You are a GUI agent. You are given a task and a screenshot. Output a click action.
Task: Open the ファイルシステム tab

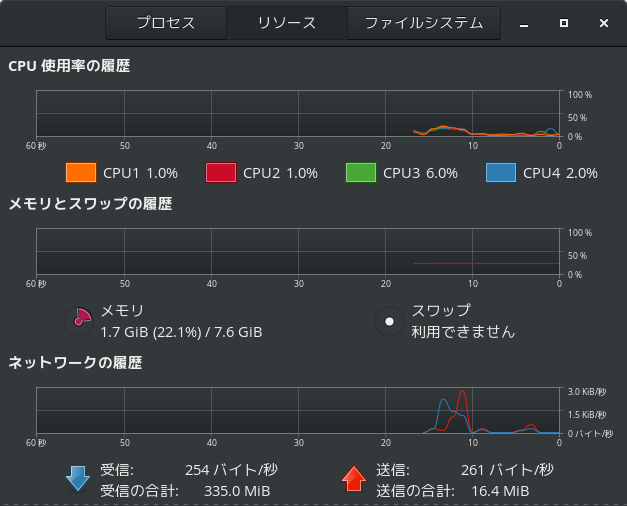[423, 23]
